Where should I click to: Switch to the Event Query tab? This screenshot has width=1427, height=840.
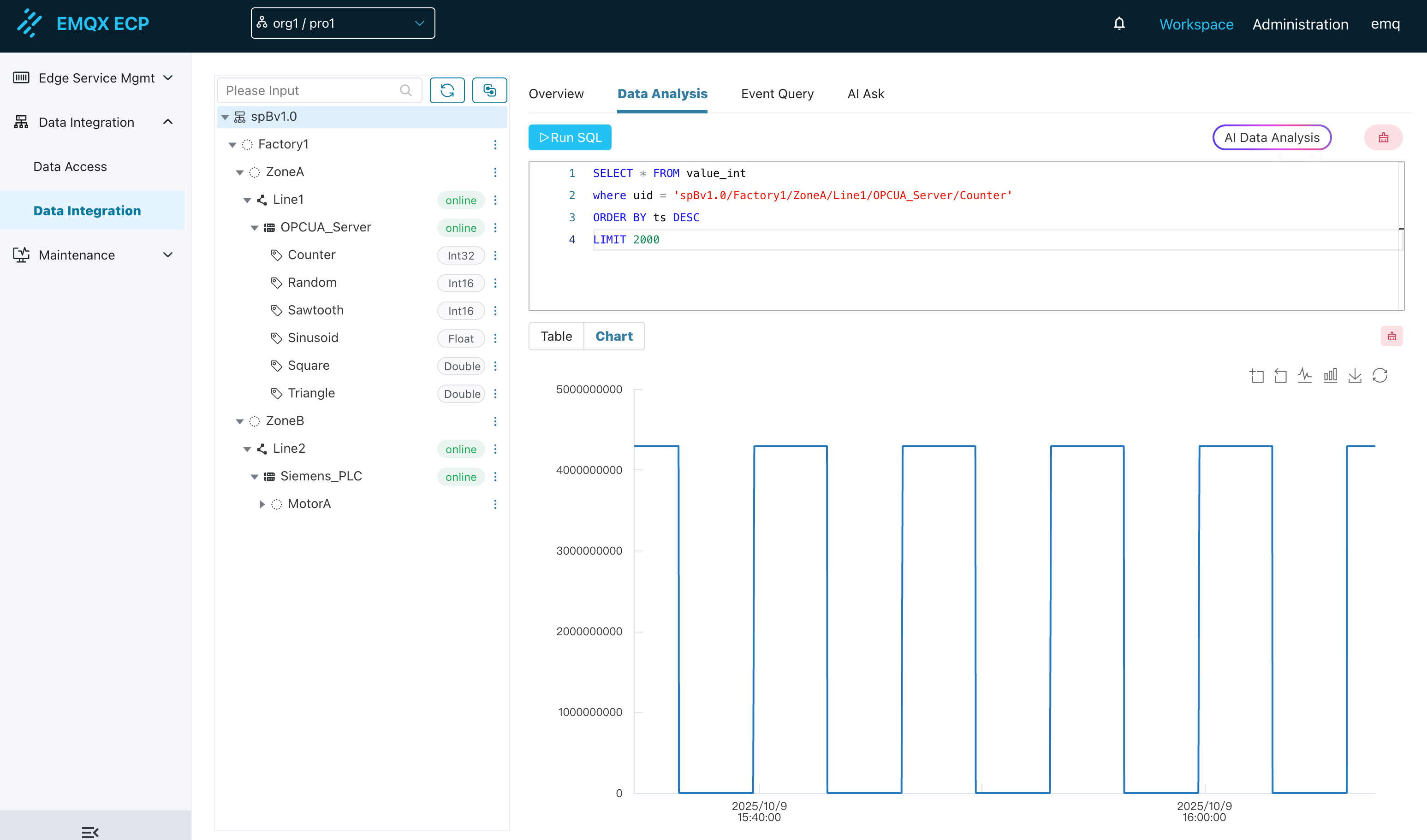(x=777, y=94)
